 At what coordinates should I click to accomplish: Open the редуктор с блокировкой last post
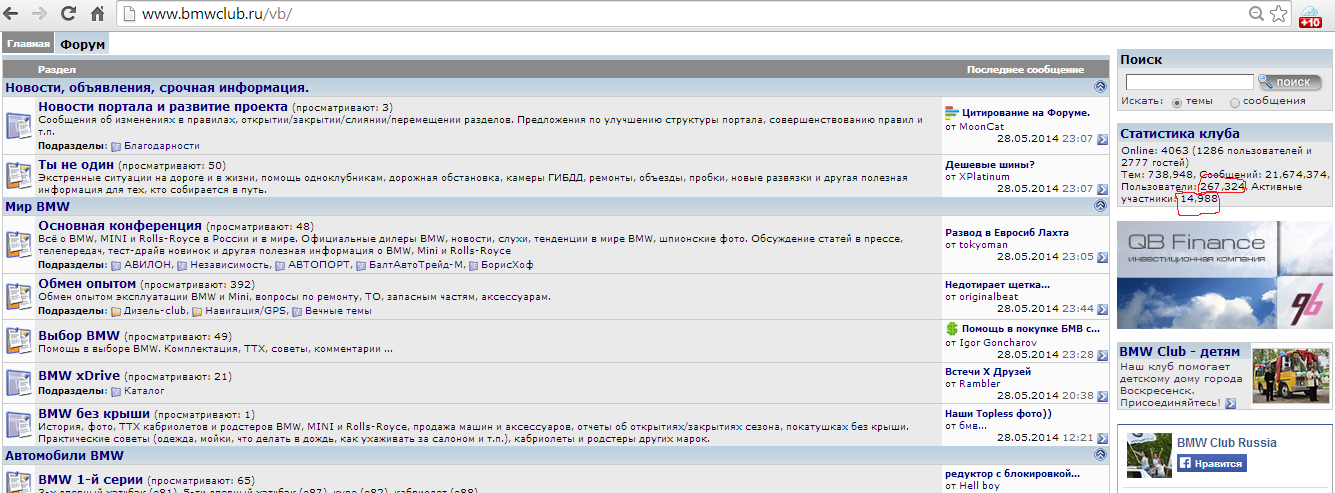coord(1012,473)
